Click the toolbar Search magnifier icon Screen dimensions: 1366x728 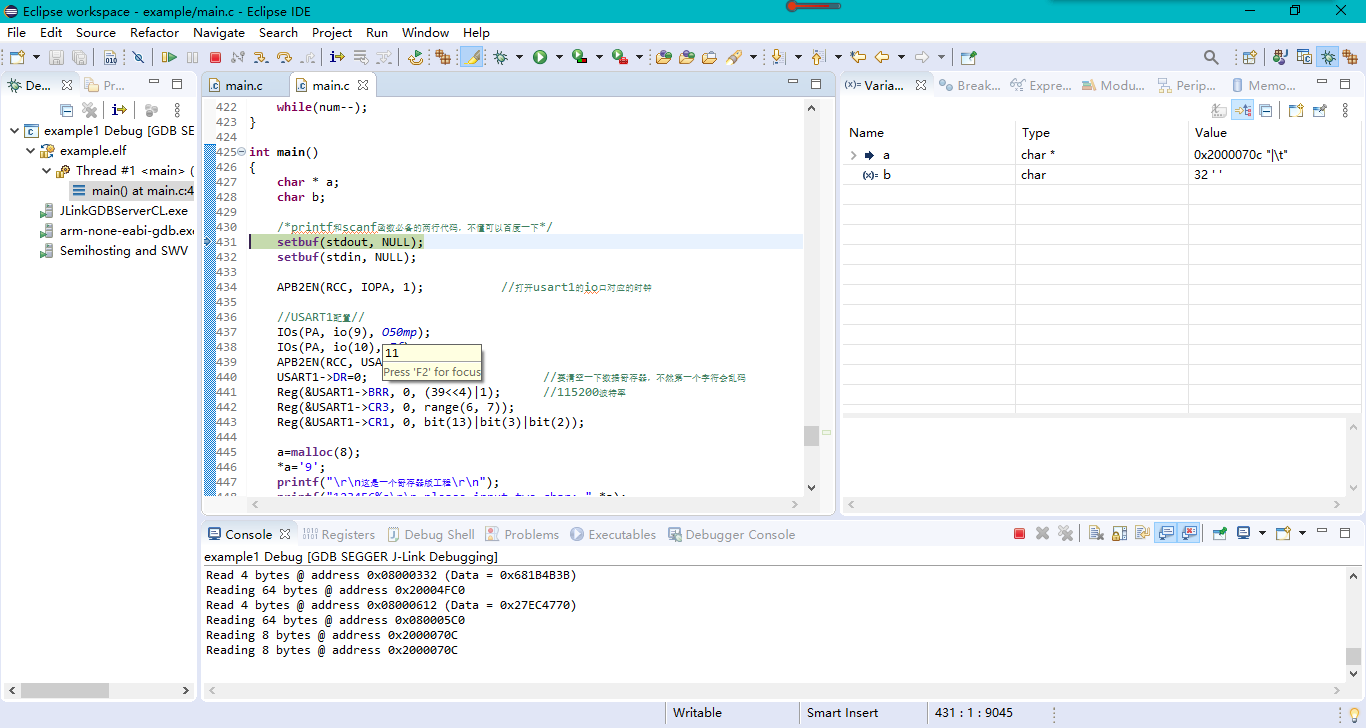tap(1211, 57)
